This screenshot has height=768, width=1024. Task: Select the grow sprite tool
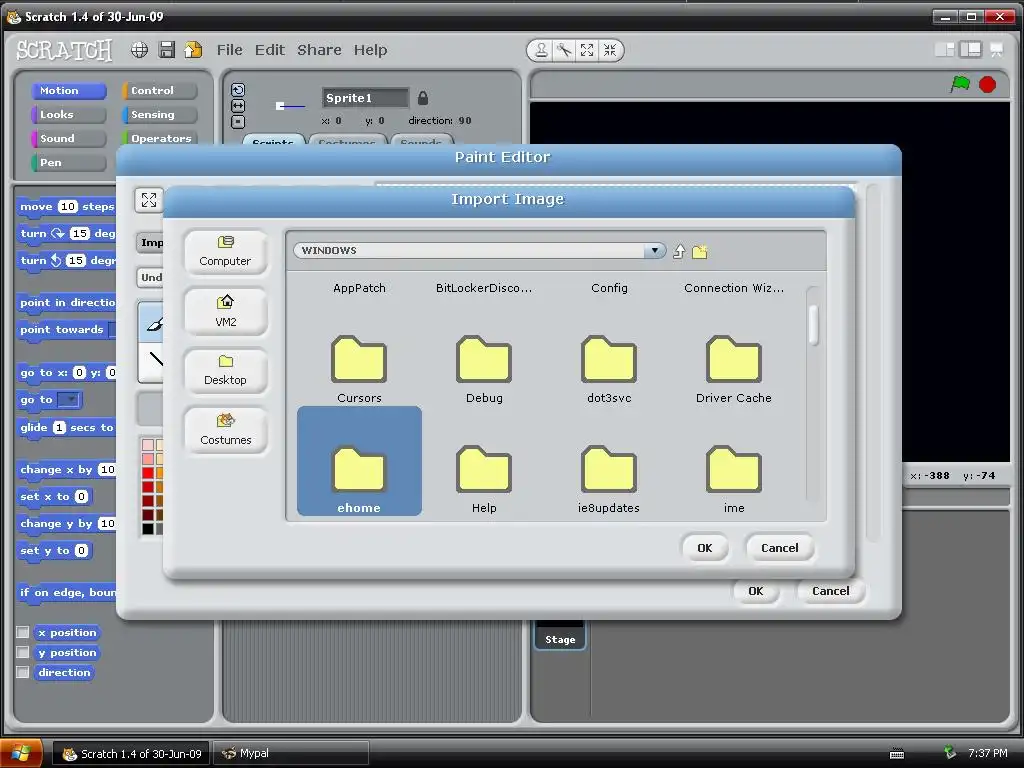point(587,50)
